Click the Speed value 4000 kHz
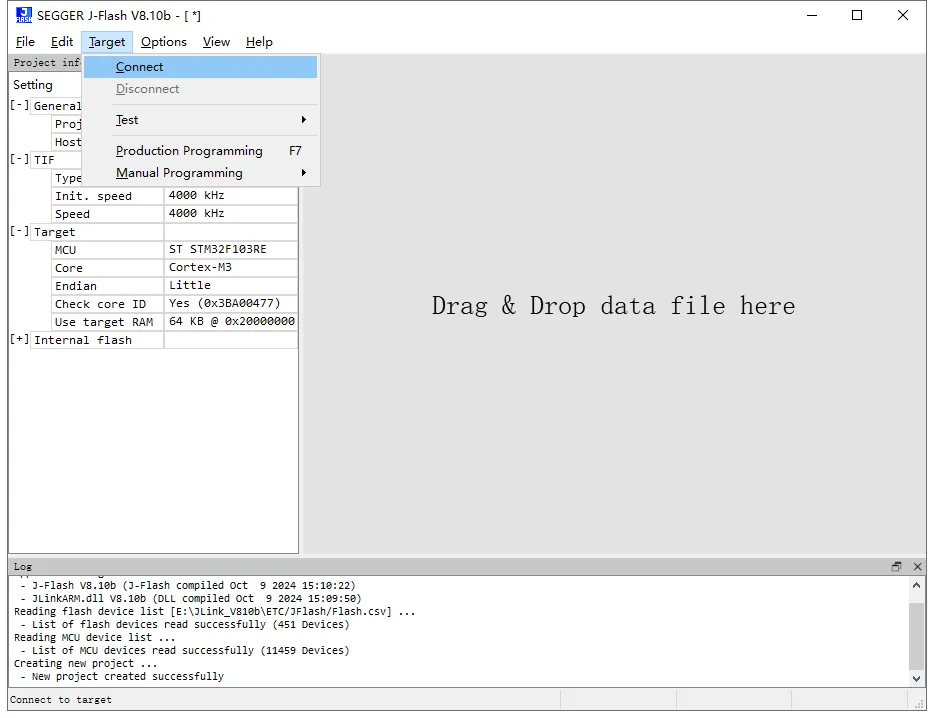Screen dimensions: 934x718 click(231, 213)
